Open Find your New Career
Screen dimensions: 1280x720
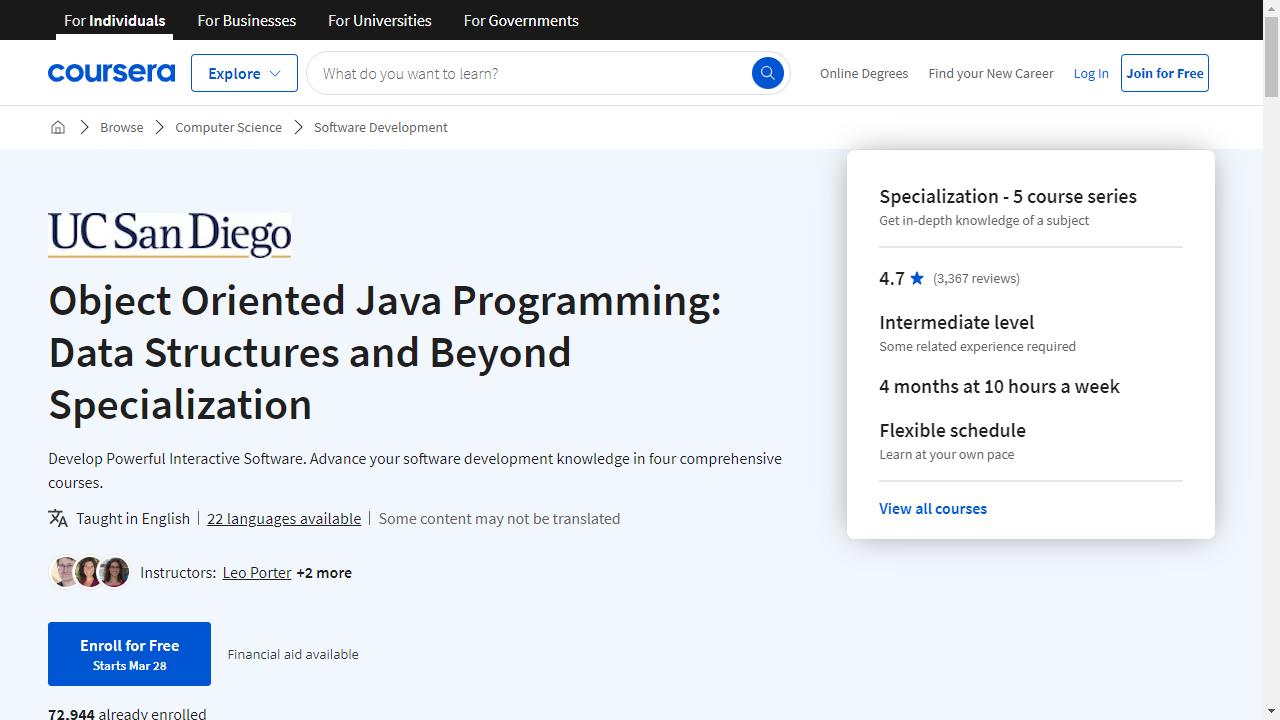pyautogui.click(x=991, y=73)
